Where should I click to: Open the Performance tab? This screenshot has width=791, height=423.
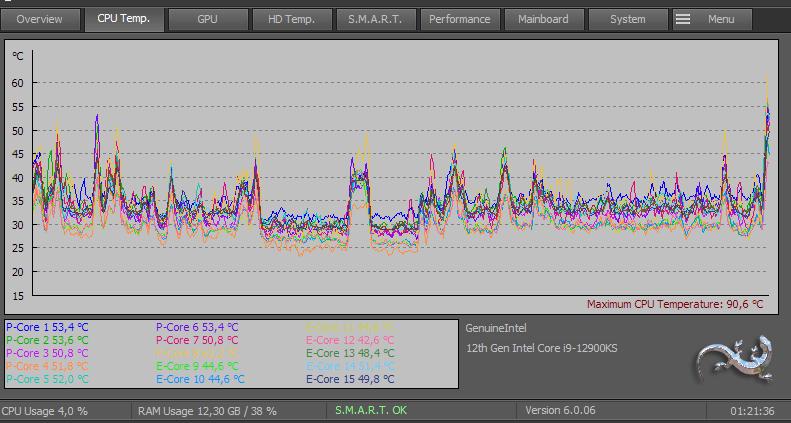click(x=459, y=19)
